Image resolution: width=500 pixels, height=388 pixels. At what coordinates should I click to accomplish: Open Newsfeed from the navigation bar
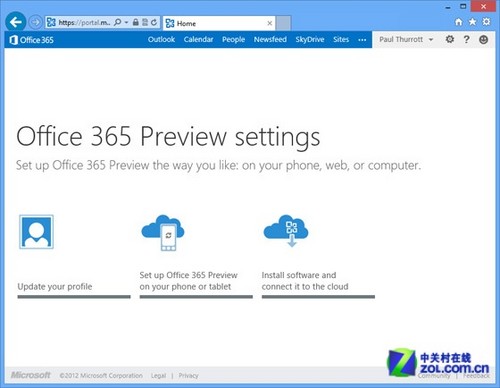tap(270, 39)
